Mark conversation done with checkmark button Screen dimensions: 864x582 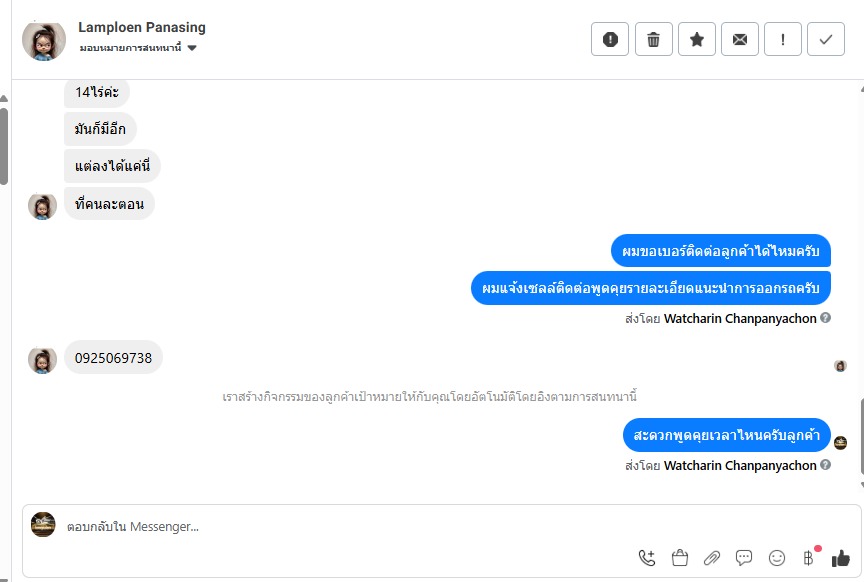pyautogui.click(x=826, y=40)
